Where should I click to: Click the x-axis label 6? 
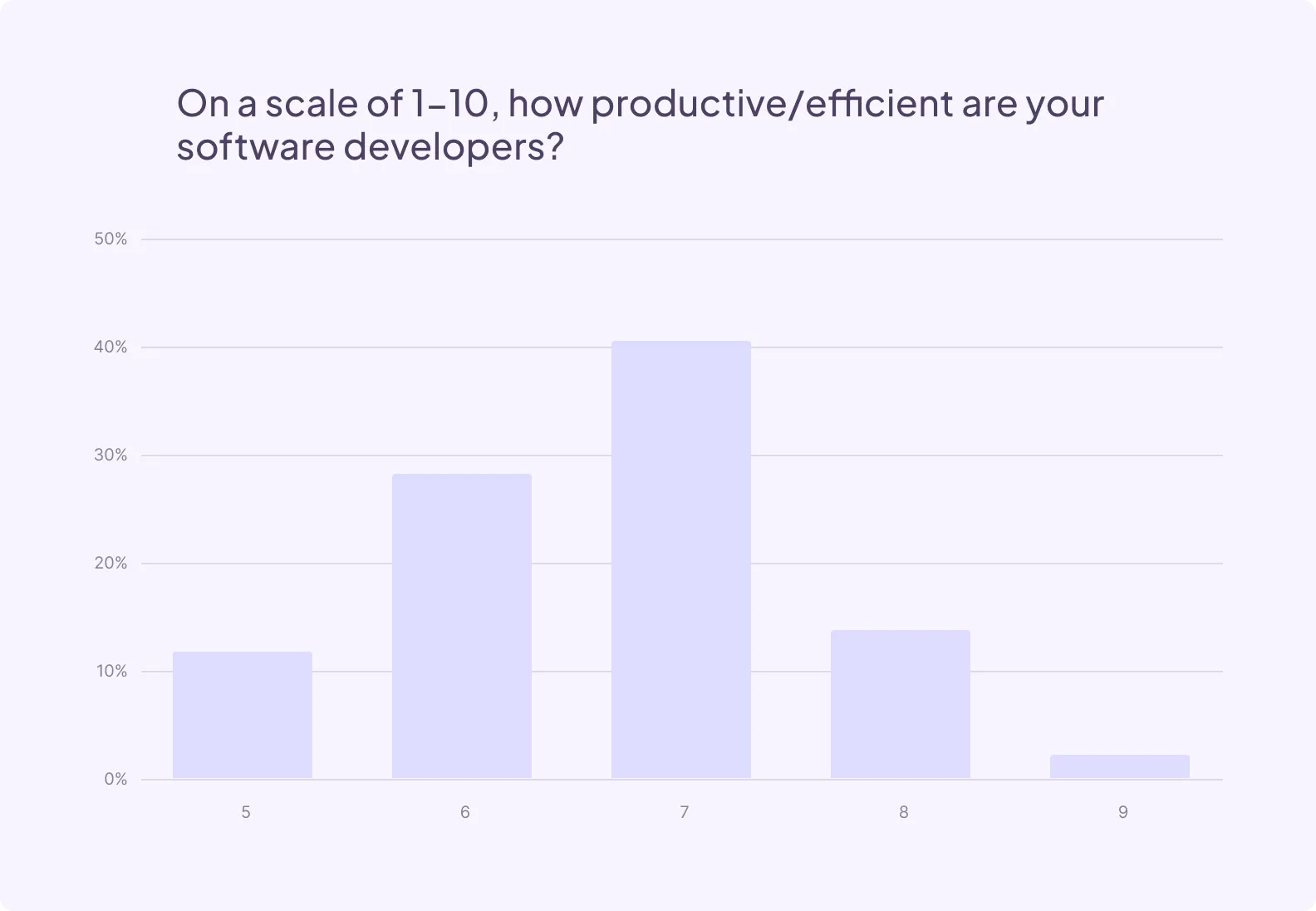click(x=465, y=812)
